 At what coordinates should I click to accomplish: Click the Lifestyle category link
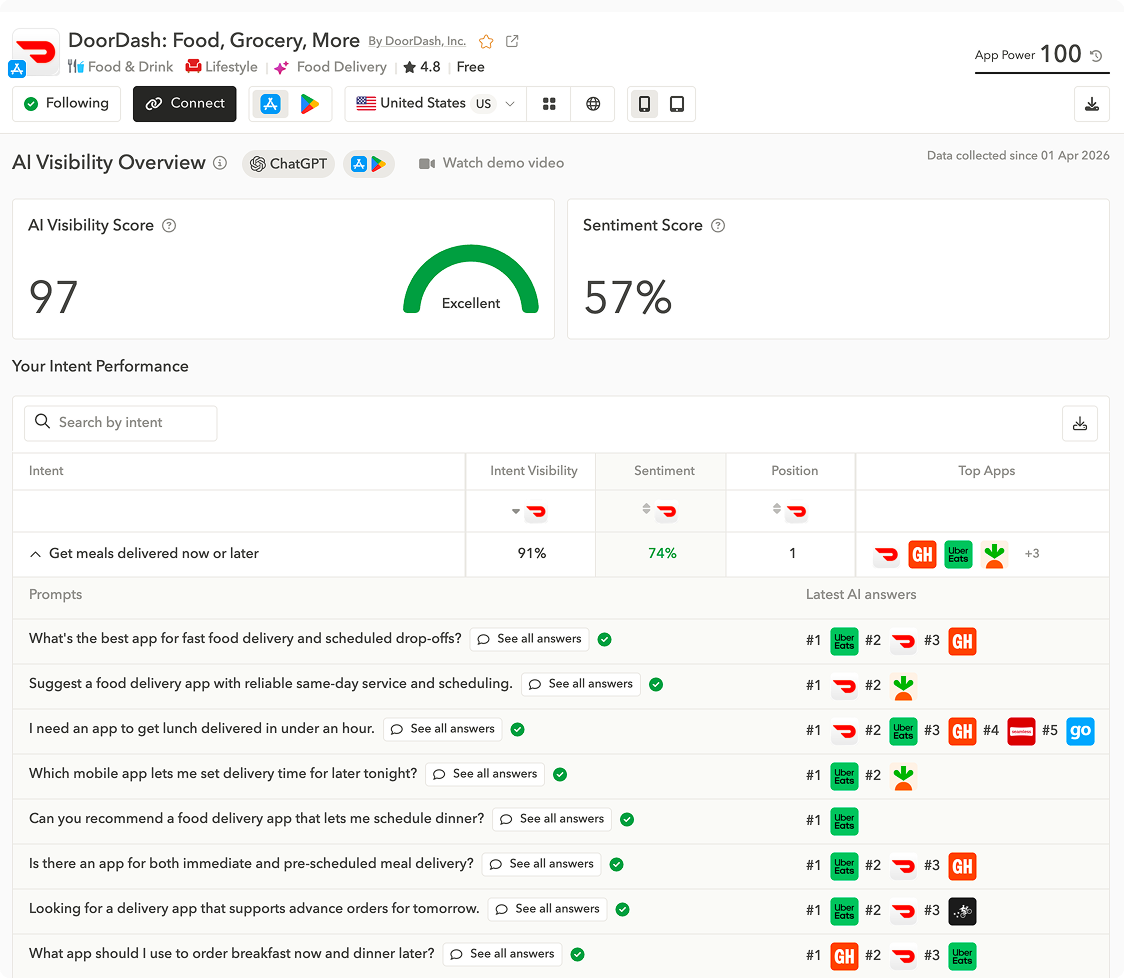pos(222,67)
